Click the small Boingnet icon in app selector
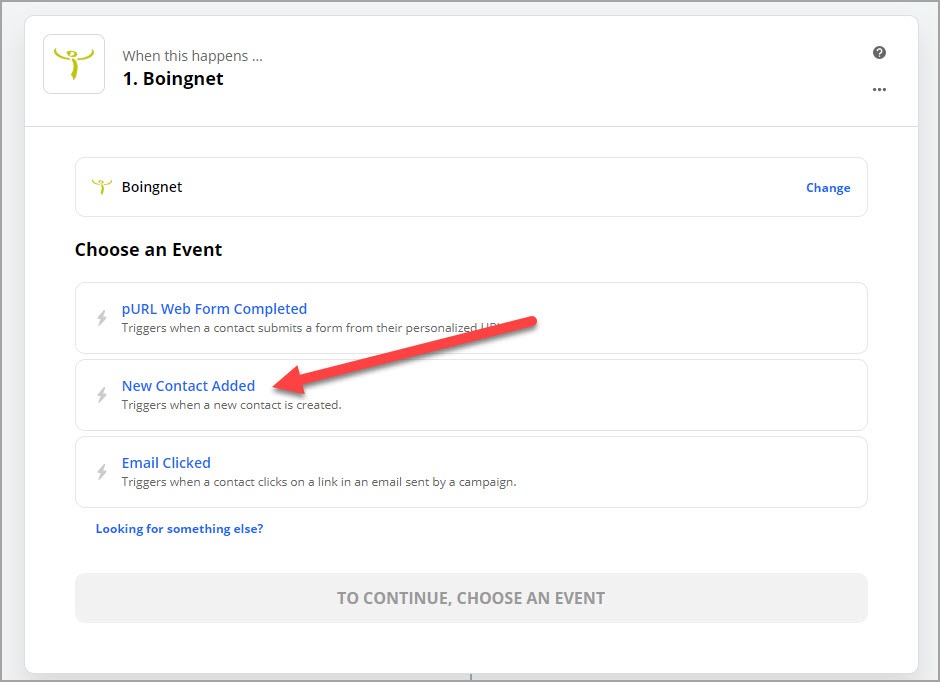The height and width of the screenshot is (682, 940). tap(101, 186)
